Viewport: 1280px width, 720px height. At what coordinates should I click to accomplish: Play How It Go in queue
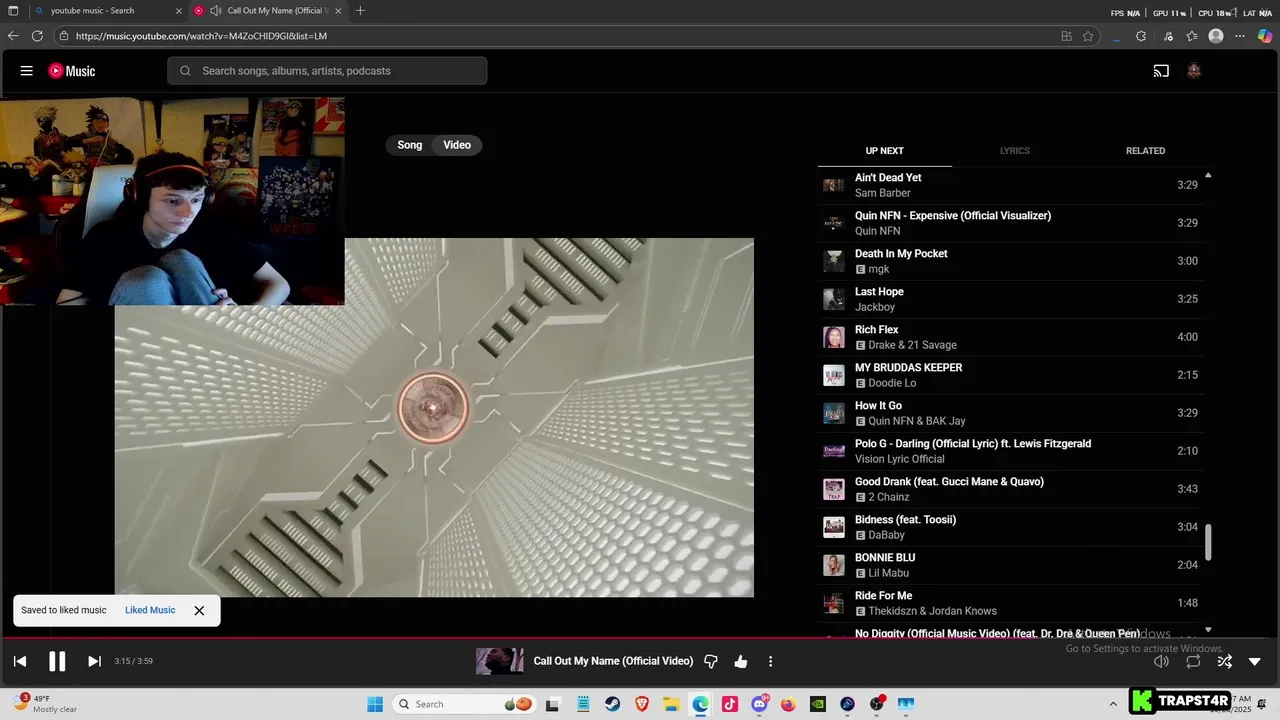point(1010,413)
